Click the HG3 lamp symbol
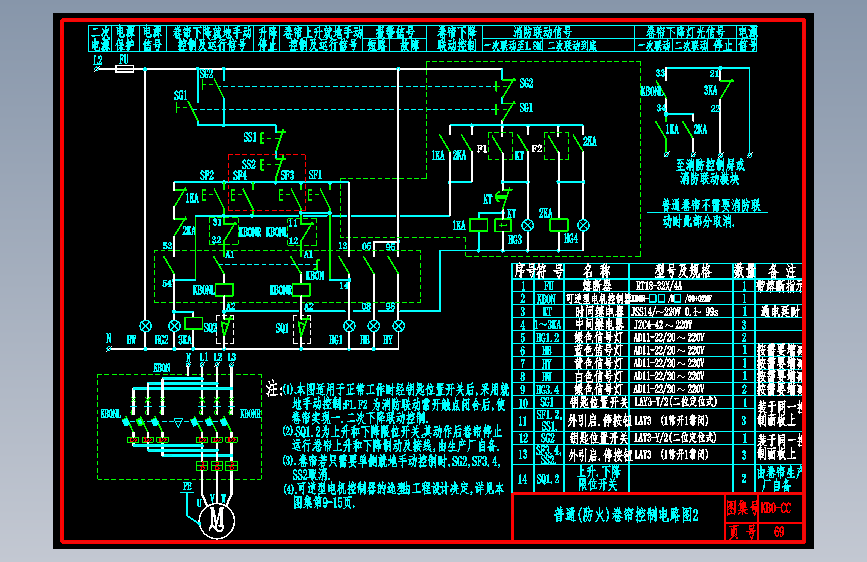 [x=527, y=225]
